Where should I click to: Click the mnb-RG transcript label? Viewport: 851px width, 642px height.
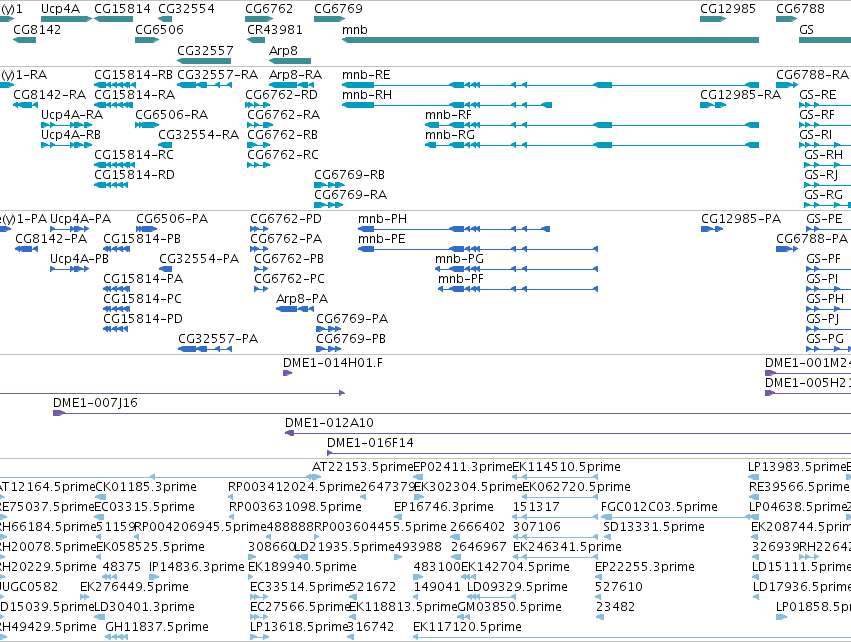[450, 135]
